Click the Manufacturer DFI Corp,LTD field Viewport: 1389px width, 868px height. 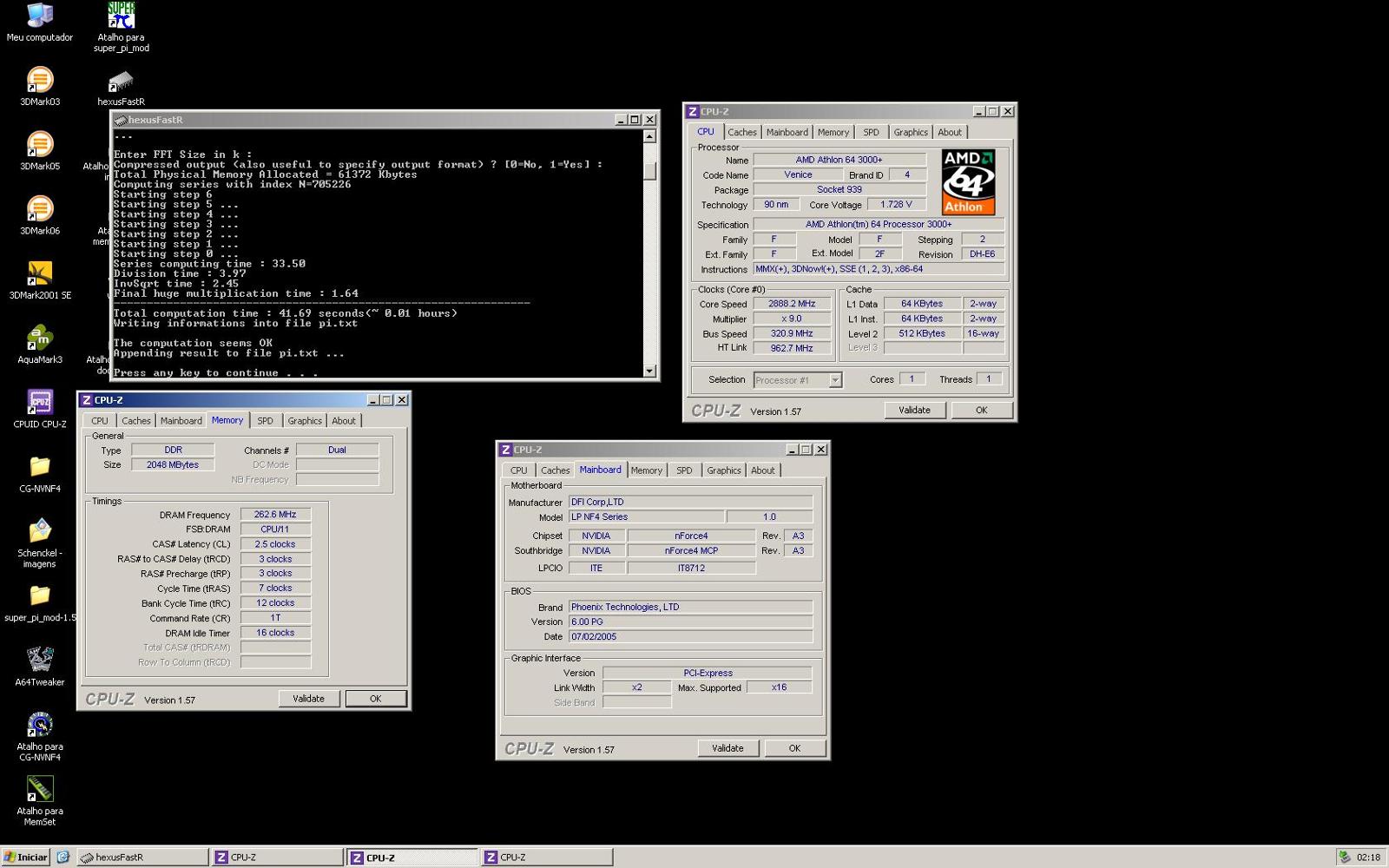pyautogui.click(x=690, y=502)
